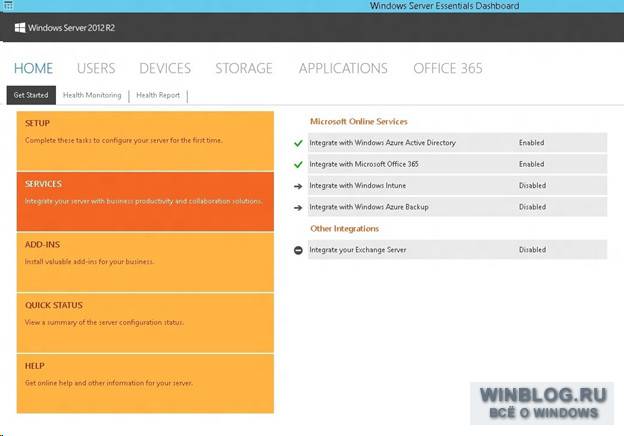Click the dashboard window icon in title bar
Viewport: 624px width, 436px height.
[8, 5]
